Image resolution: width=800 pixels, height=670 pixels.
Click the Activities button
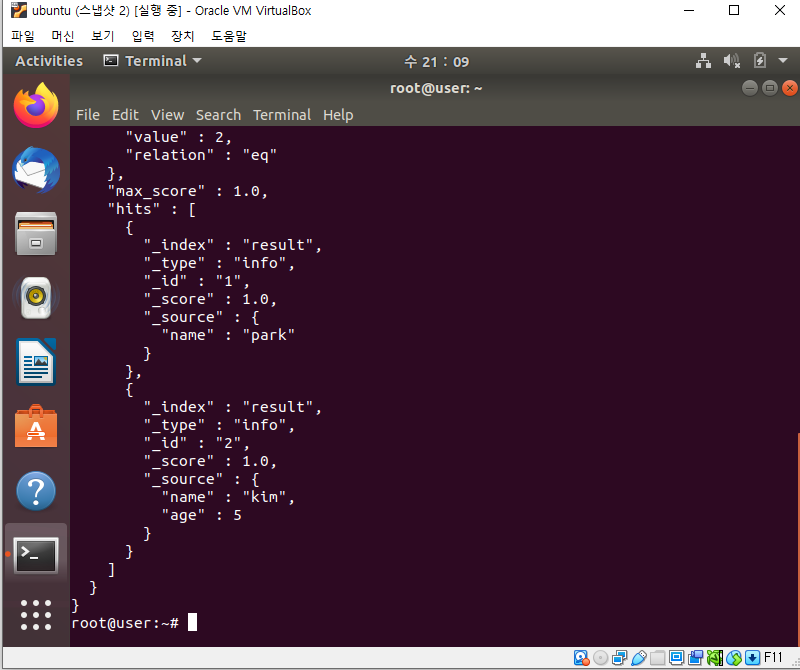pos(49,61)
